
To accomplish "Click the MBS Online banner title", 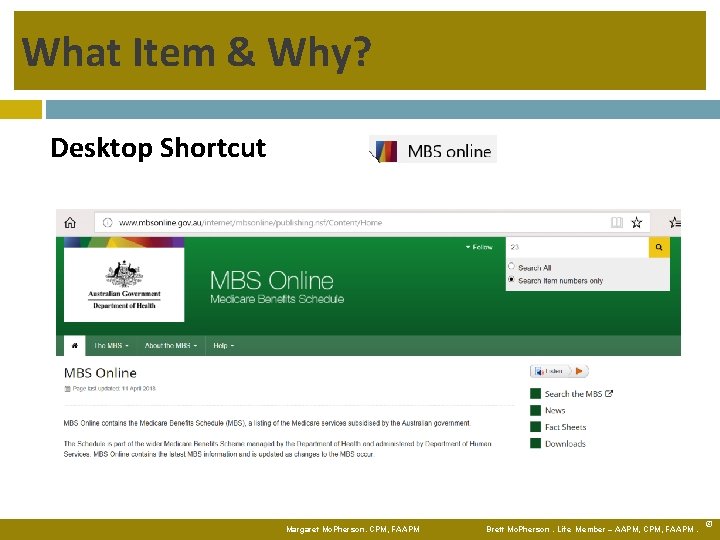I will [272, 280].
